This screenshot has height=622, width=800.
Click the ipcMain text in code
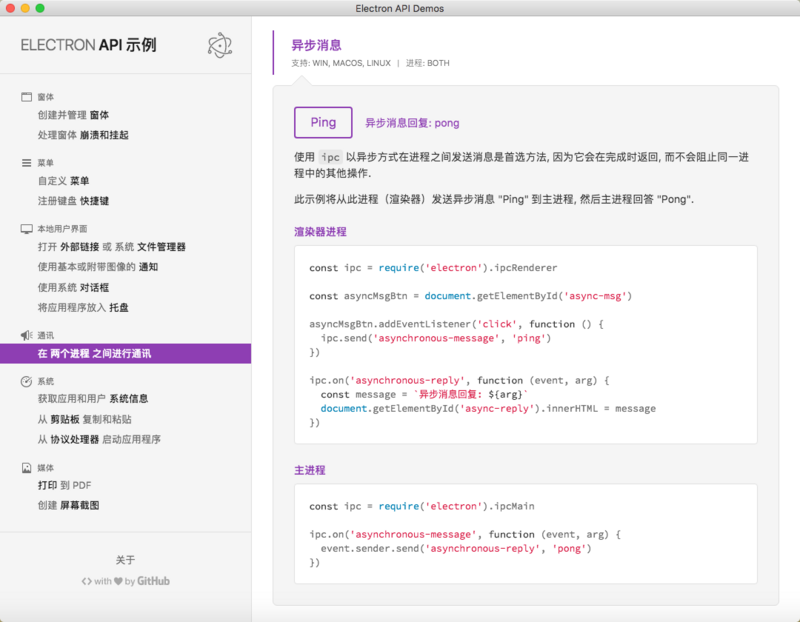pos(515,506)
